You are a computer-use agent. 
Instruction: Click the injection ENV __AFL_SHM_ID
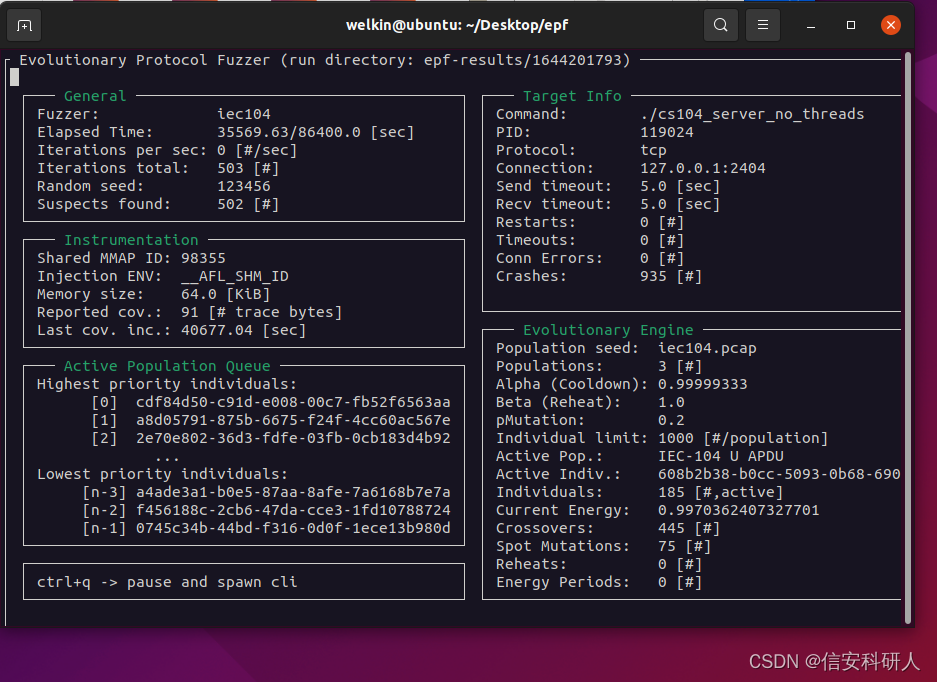point(234,276)
